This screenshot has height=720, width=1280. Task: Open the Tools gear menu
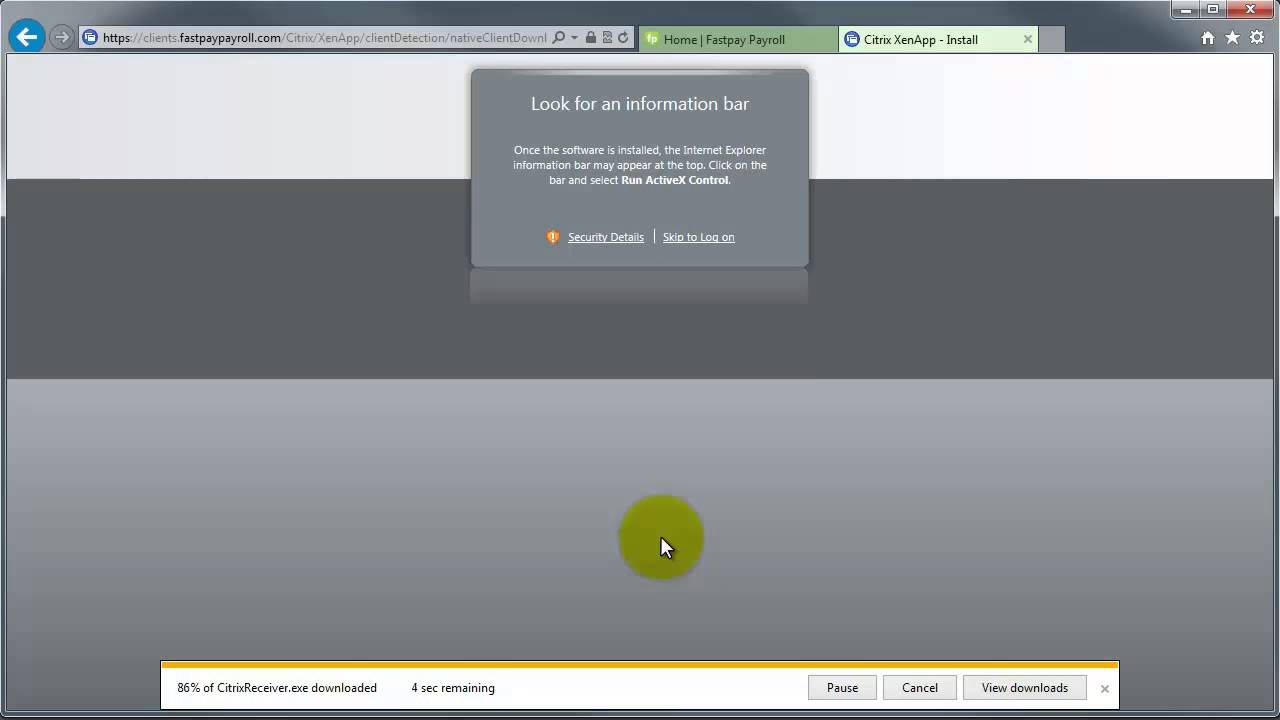tap(1257, 38)
